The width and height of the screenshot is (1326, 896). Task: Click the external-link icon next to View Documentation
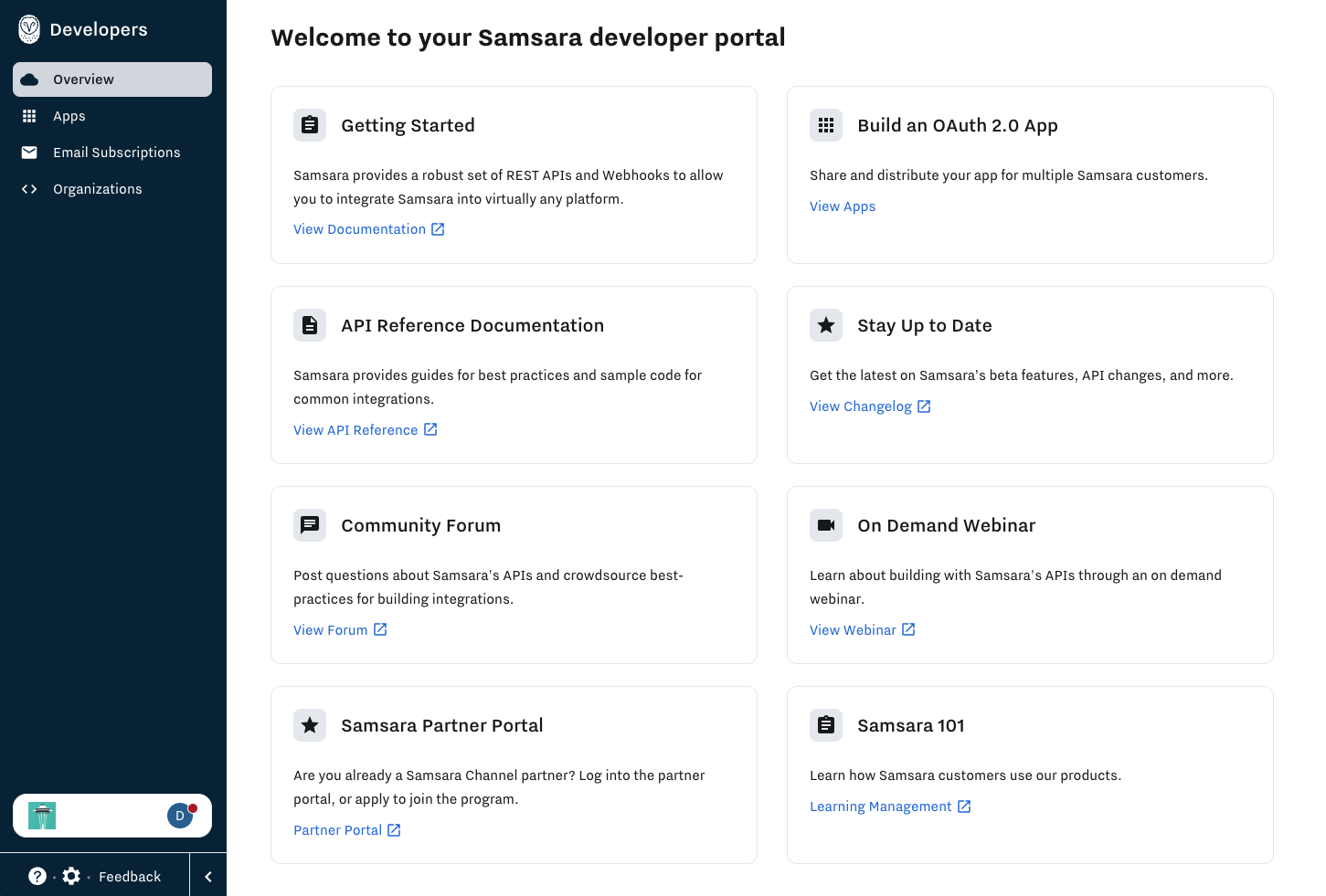438,229
